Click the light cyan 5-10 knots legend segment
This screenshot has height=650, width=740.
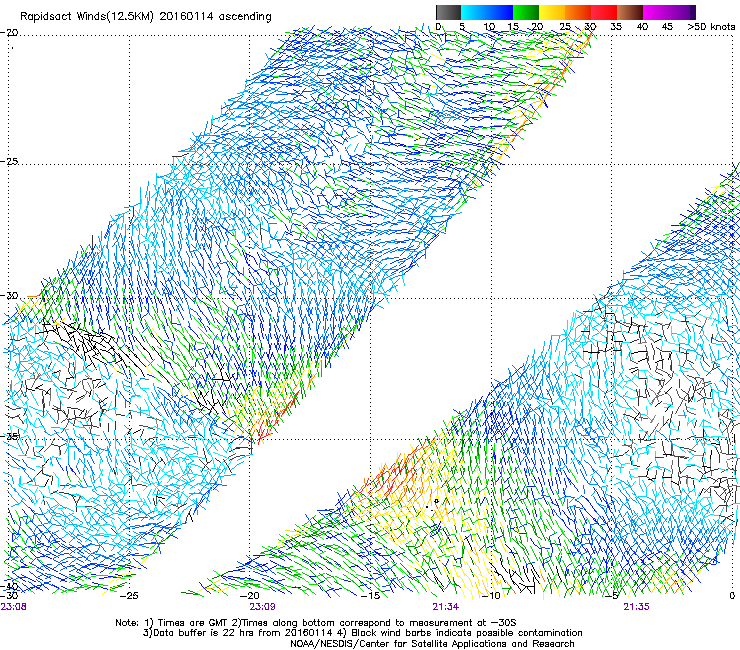click(474, 12)
